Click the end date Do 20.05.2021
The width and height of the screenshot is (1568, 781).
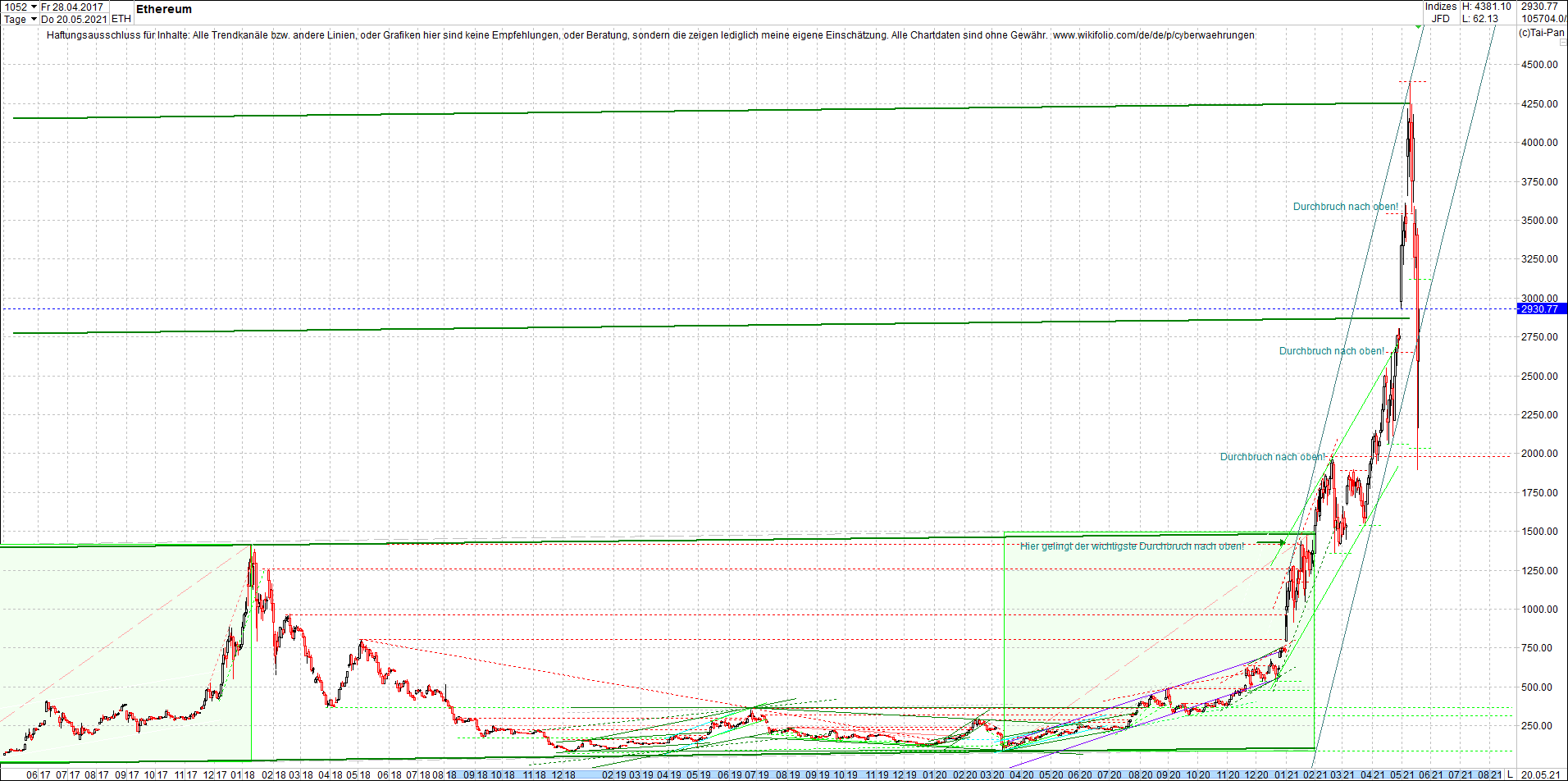coord(74,19)
